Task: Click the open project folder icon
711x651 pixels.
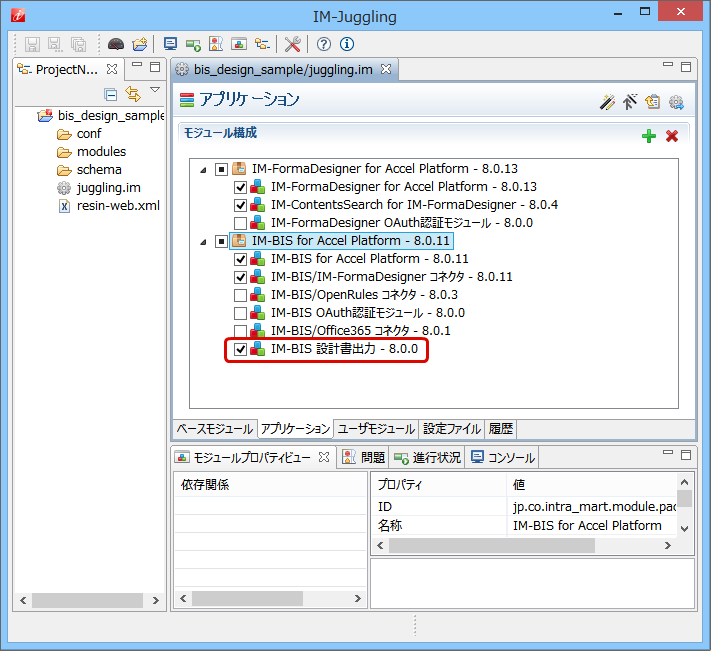Action: tap(140, 44)
